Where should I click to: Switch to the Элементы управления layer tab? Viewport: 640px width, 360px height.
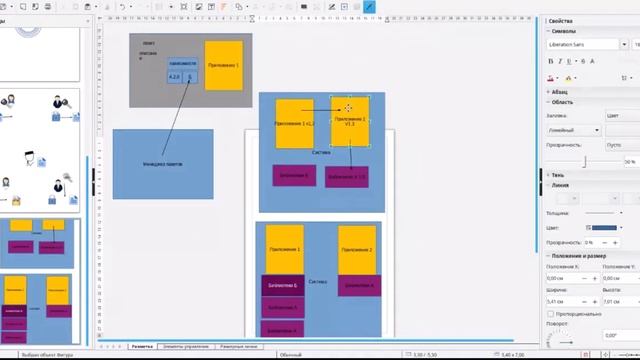(186, 346)
